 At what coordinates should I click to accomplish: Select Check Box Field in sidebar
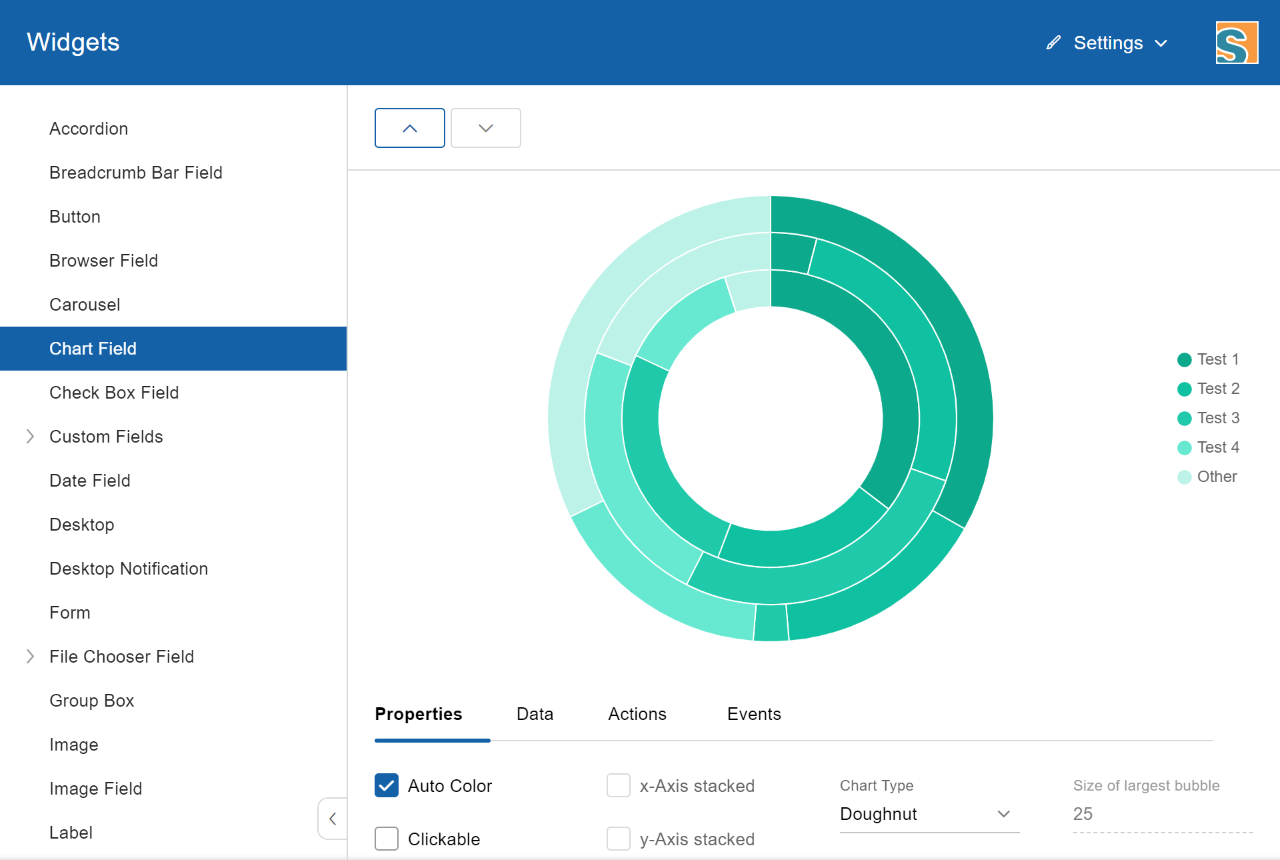point(114,393)
